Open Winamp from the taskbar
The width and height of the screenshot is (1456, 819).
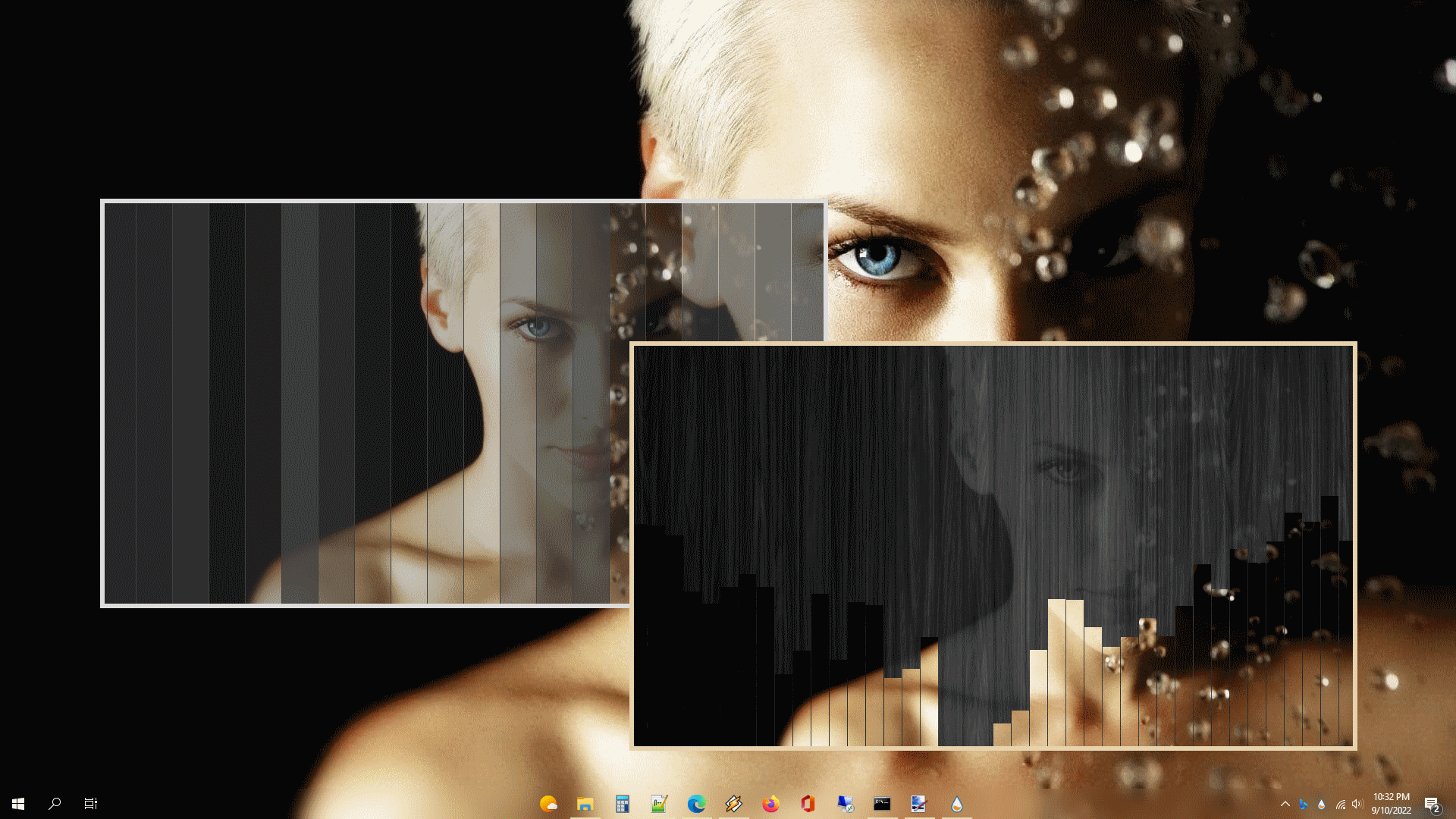pyautogui.click(x=733, y=805)
